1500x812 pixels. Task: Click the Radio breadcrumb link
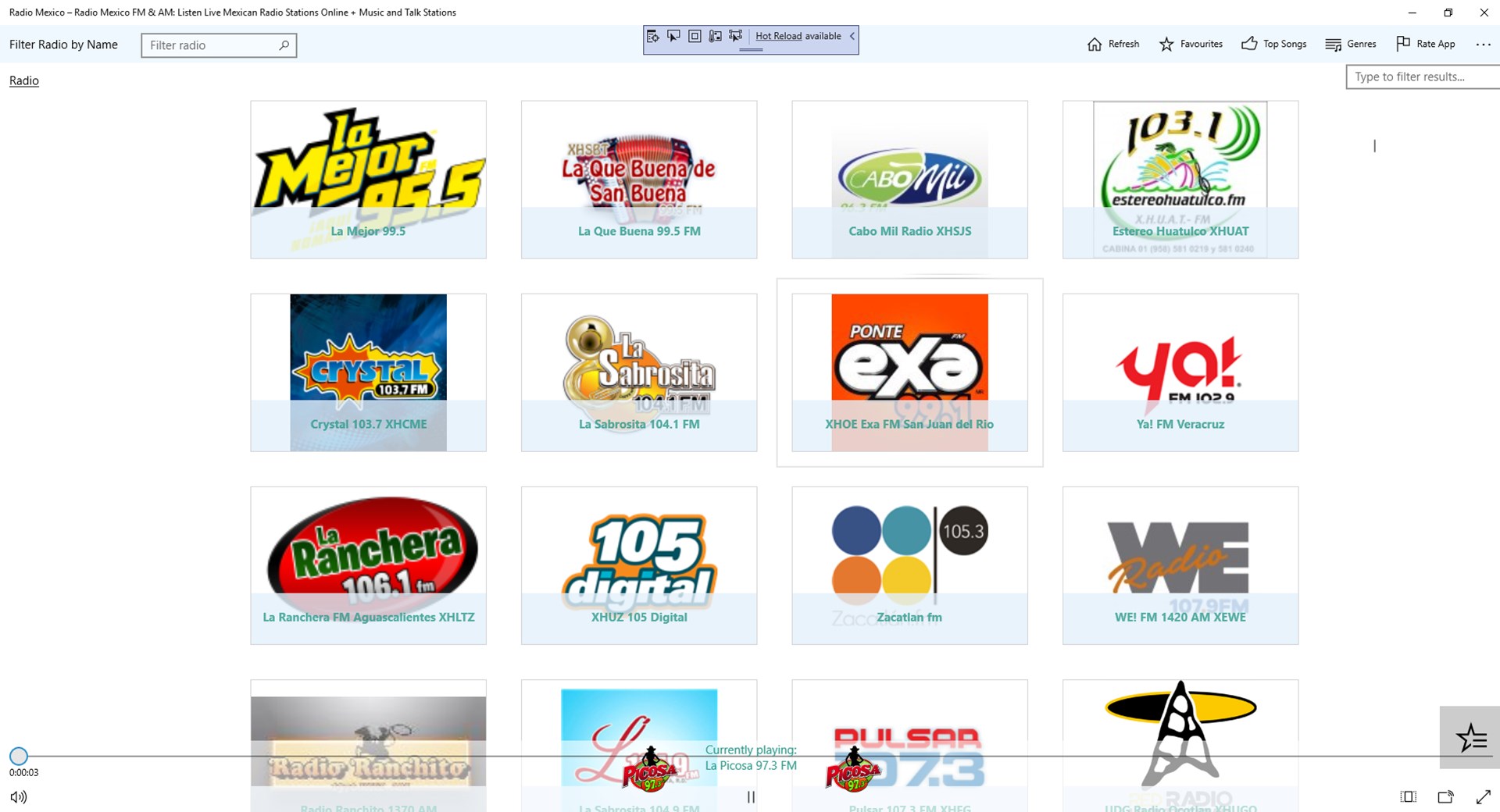click(x=24, y=80)
